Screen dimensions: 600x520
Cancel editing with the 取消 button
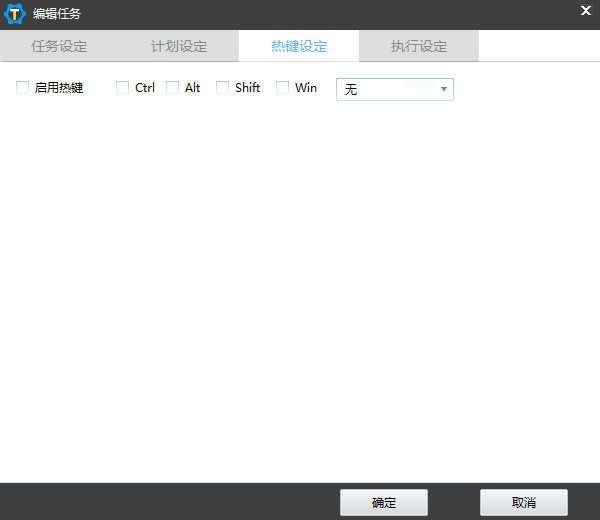(524, 502)
